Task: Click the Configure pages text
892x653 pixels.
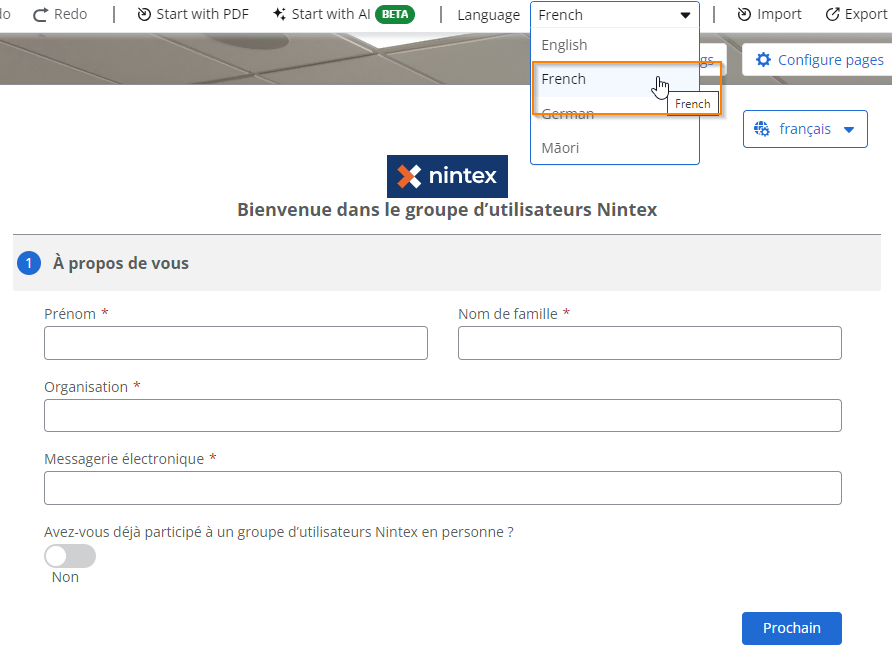Action: tap(831, 60)
